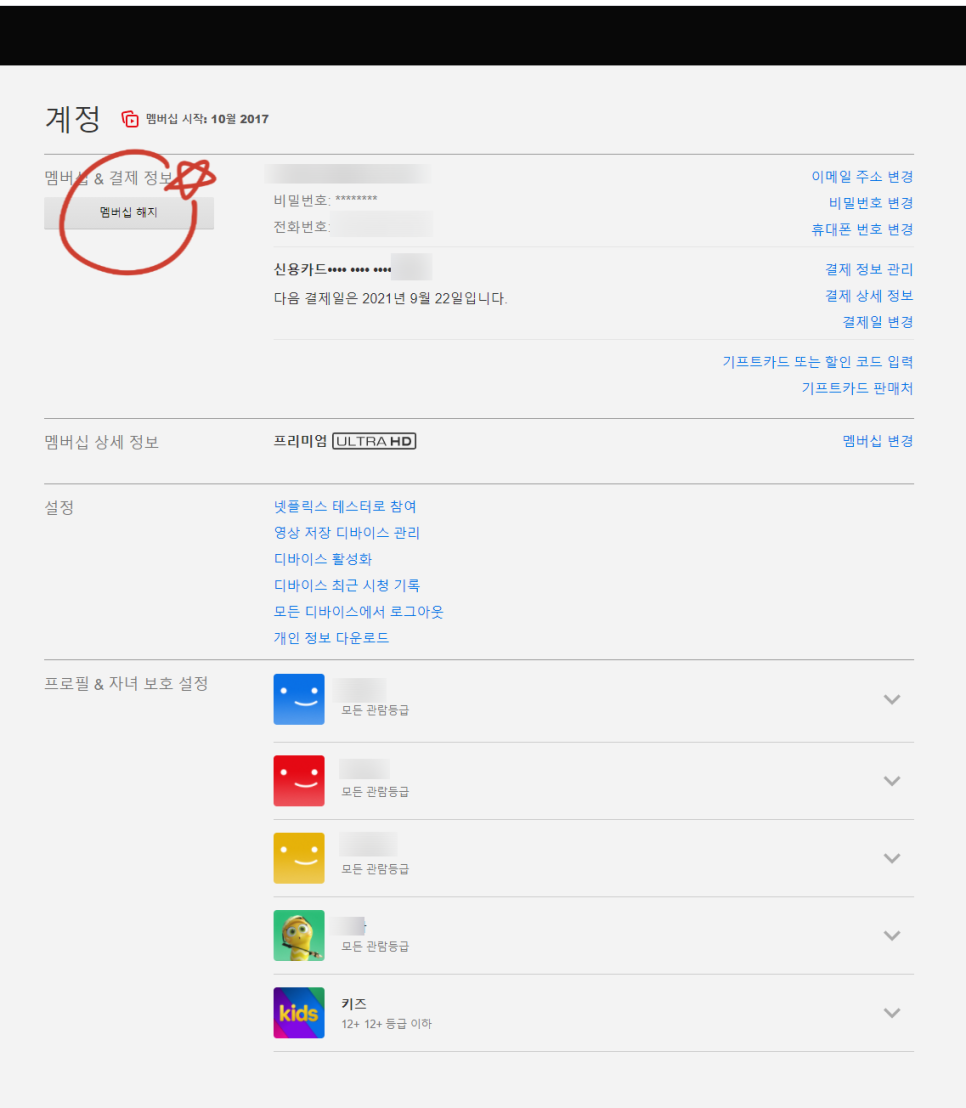Open 결제 정보 관리 link
This screenshot has height=1108, width=966.
point(869,269)
